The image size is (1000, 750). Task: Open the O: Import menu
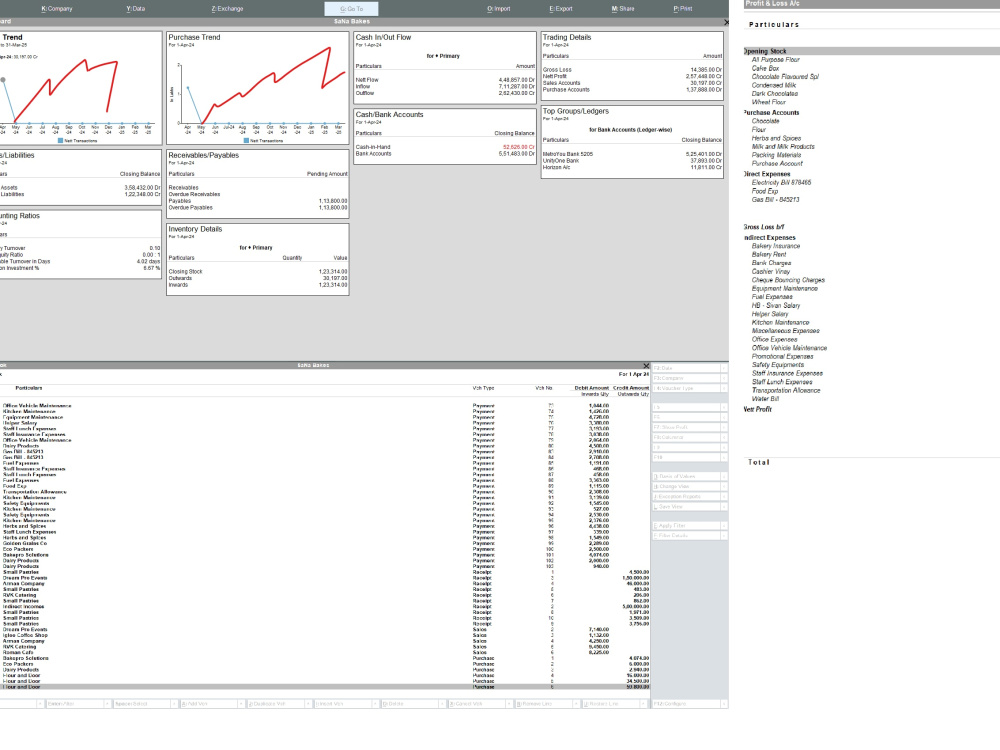[x=498, y=9]
